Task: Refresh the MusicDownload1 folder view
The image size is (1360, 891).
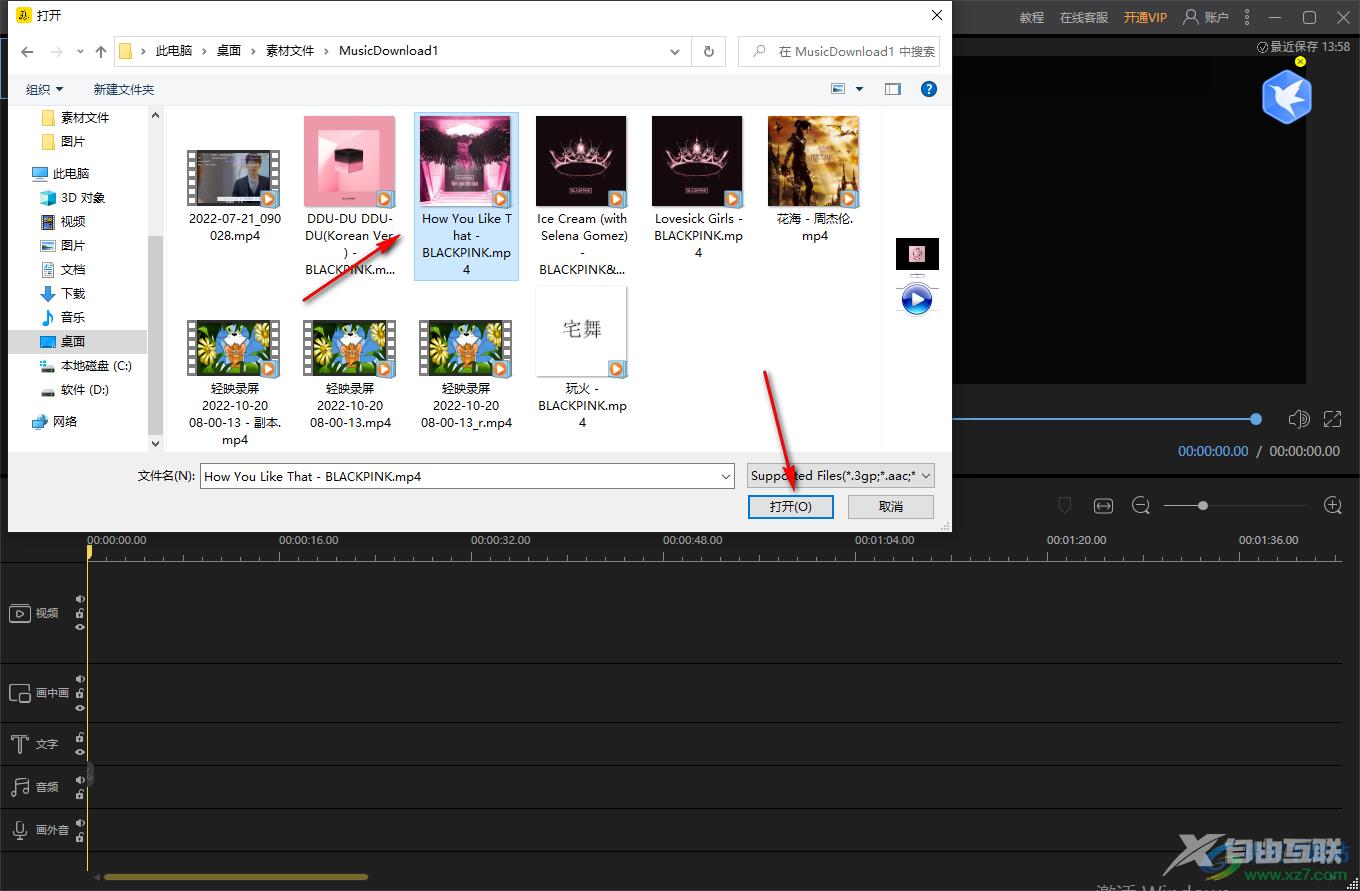Action: 709,51
